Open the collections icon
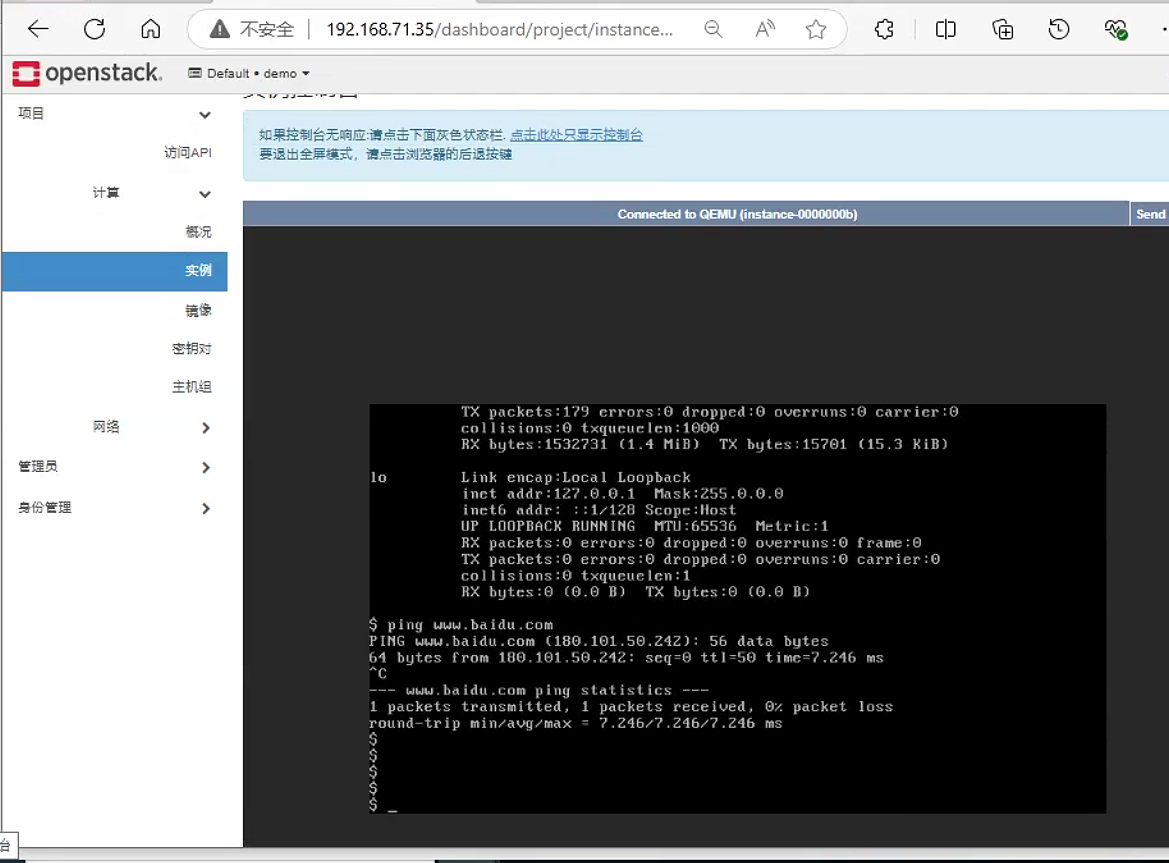 1003,29
